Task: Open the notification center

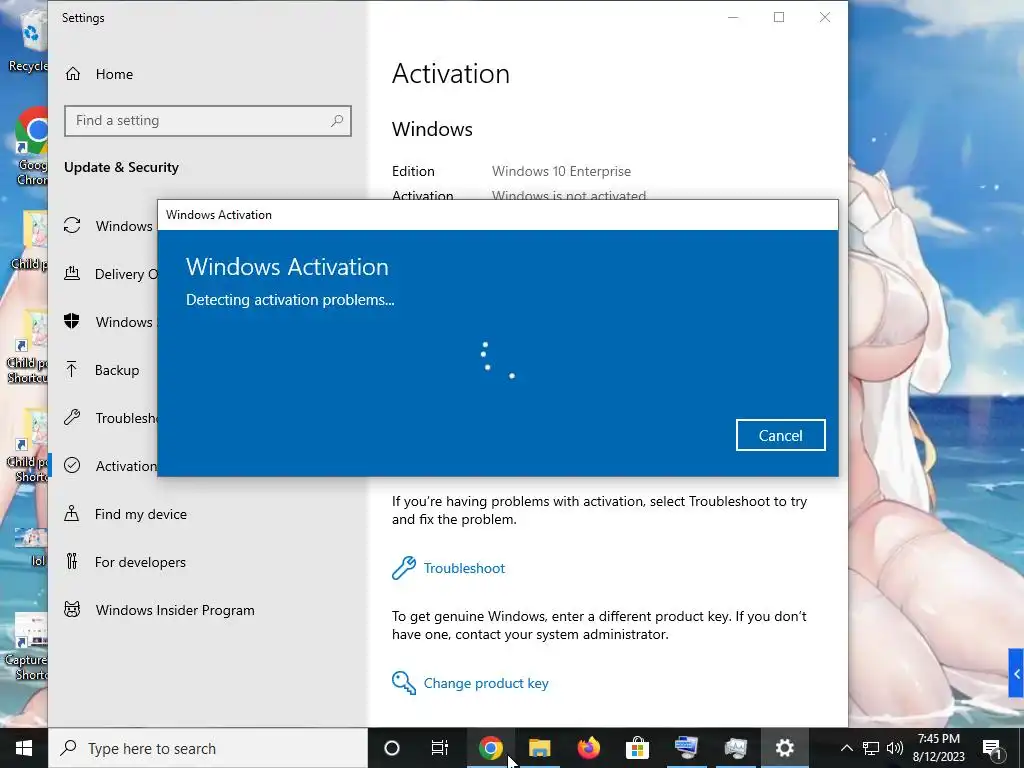Action: [x=992, y=748]
